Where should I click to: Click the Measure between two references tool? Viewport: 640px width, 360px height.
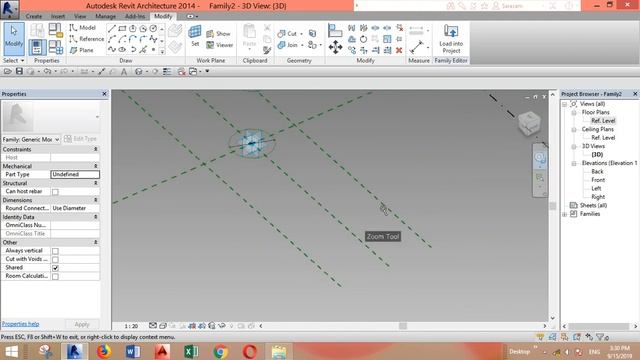416,47
